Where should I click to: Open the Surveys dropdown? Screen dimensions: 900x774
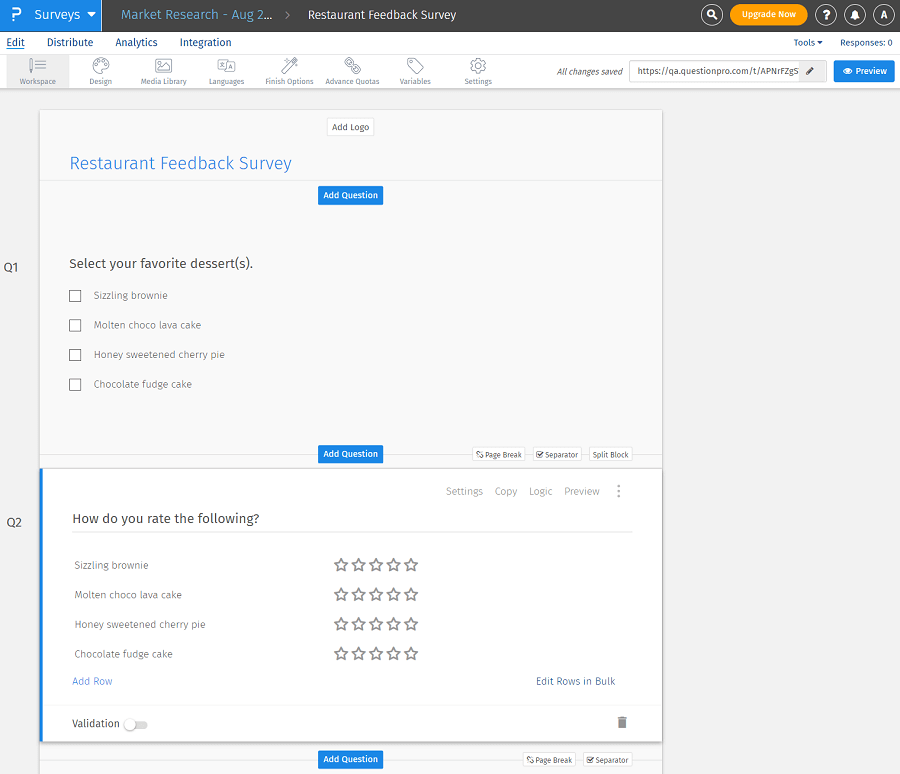[x=55, y=14]
